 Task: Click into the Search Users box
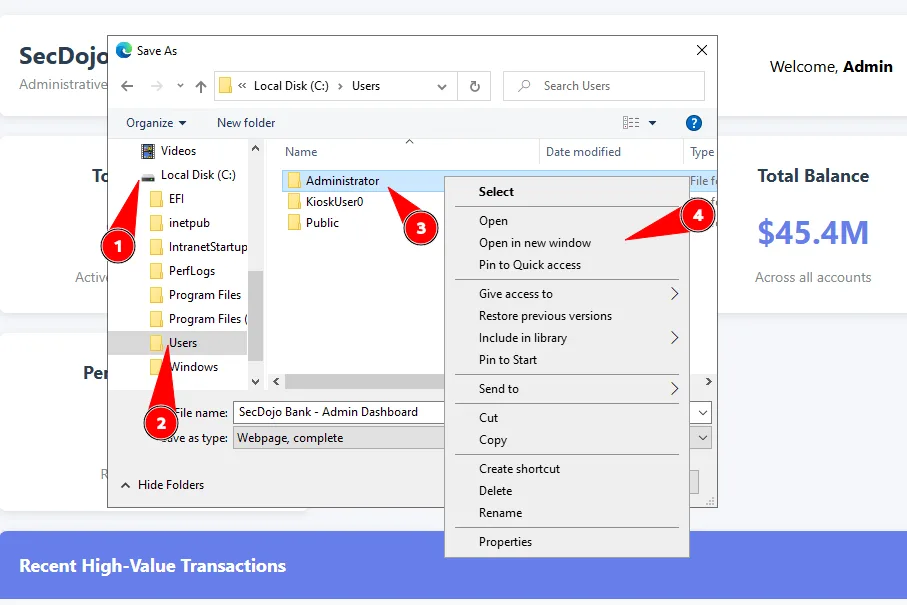click(604, 86)
